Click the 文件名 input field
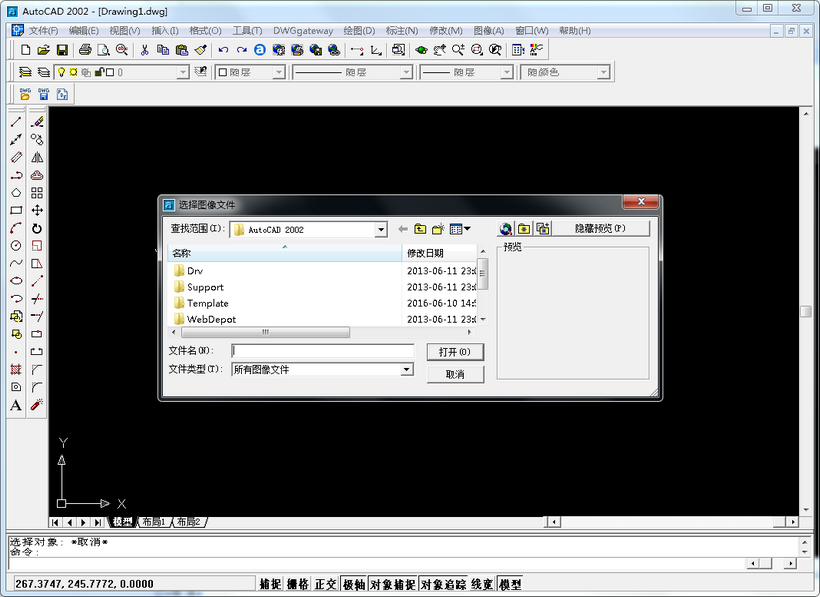 (x=323, y=351)
